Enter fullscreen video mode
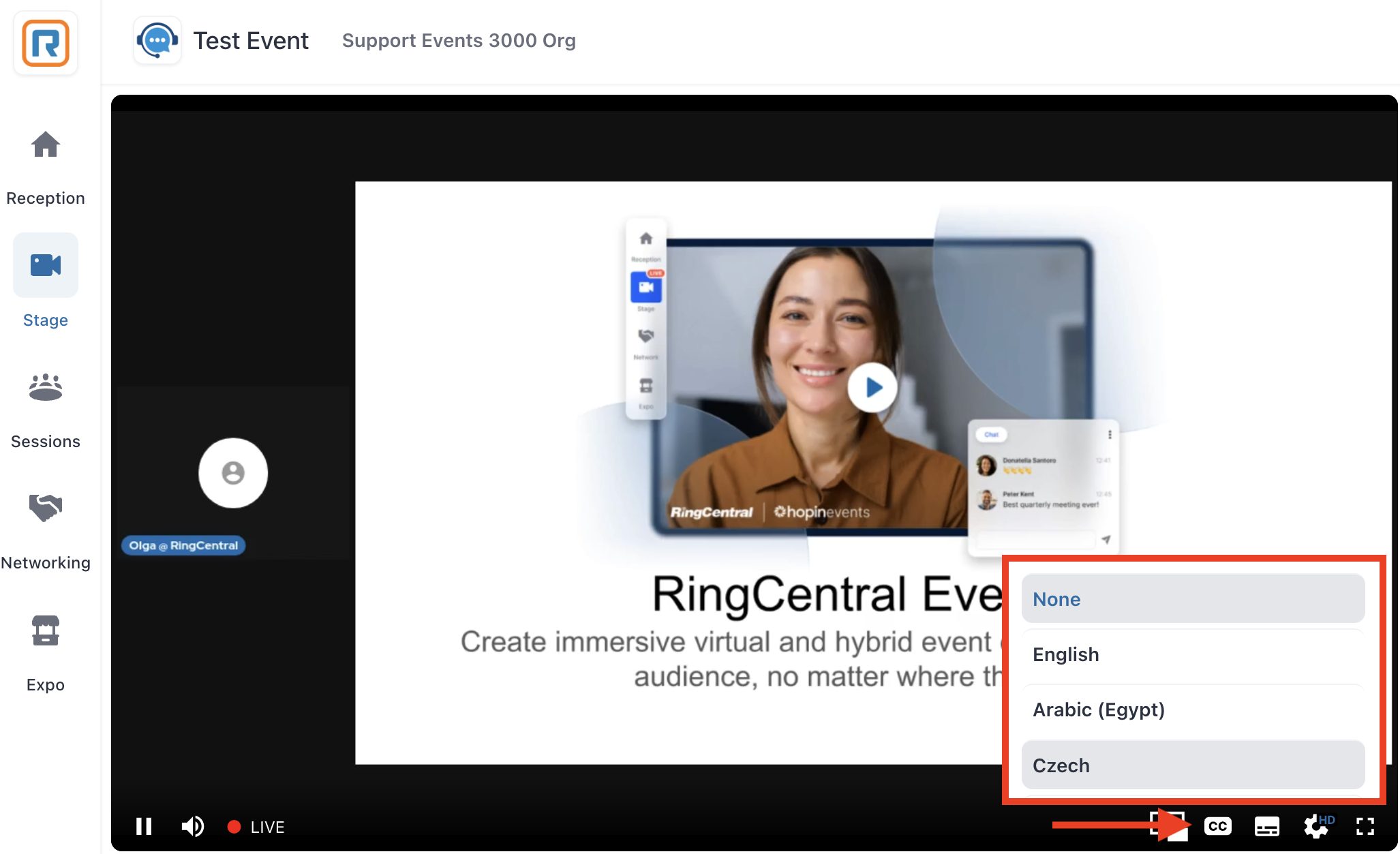Screen dimensions: 1400x854 click(x=1365, y=827)
